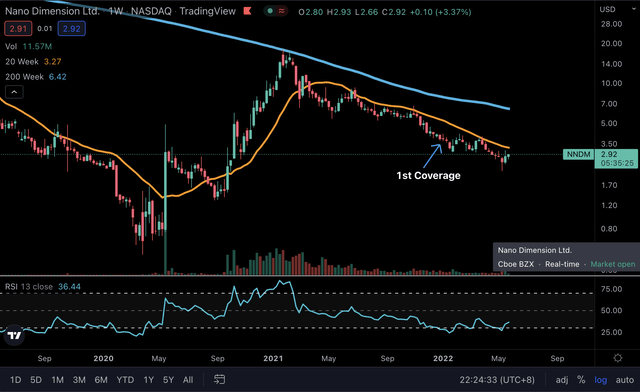Click the 2.92 current price label
Viewport: 640px width, 392px height.
coord(609,154)
